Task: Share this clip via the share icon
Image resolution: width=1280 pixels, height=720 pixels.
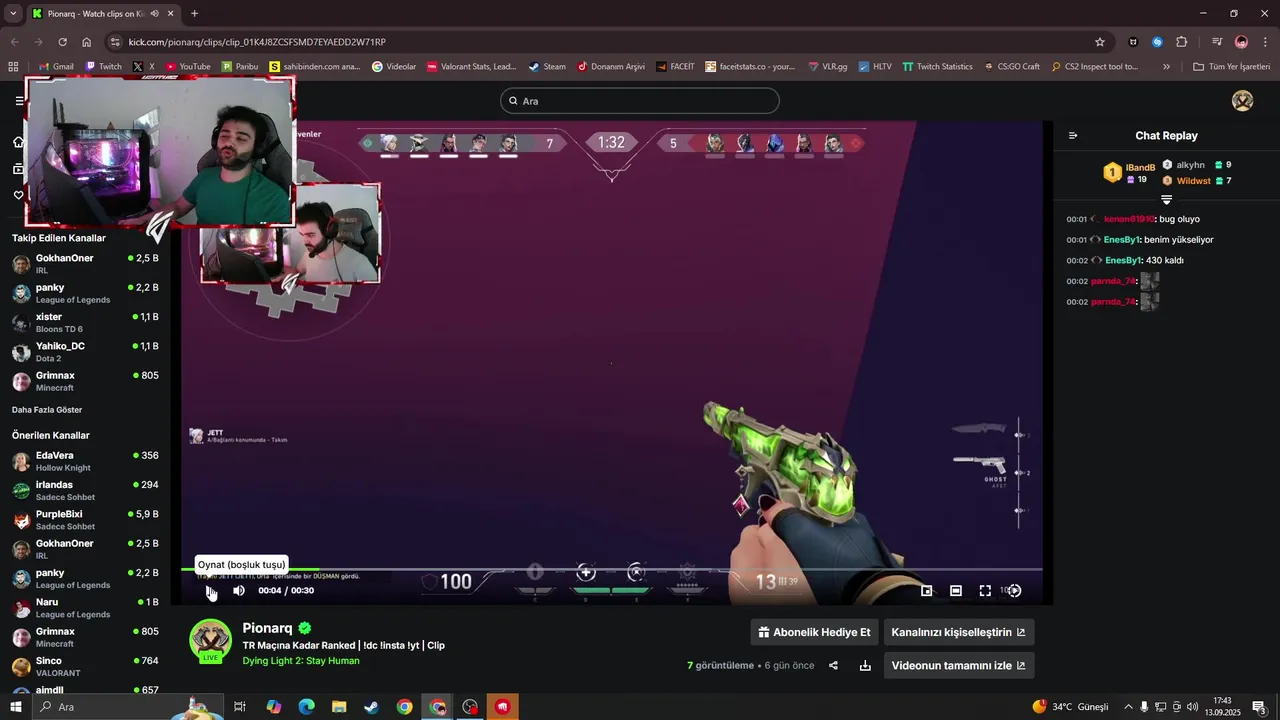Action: tap(833, 666)
